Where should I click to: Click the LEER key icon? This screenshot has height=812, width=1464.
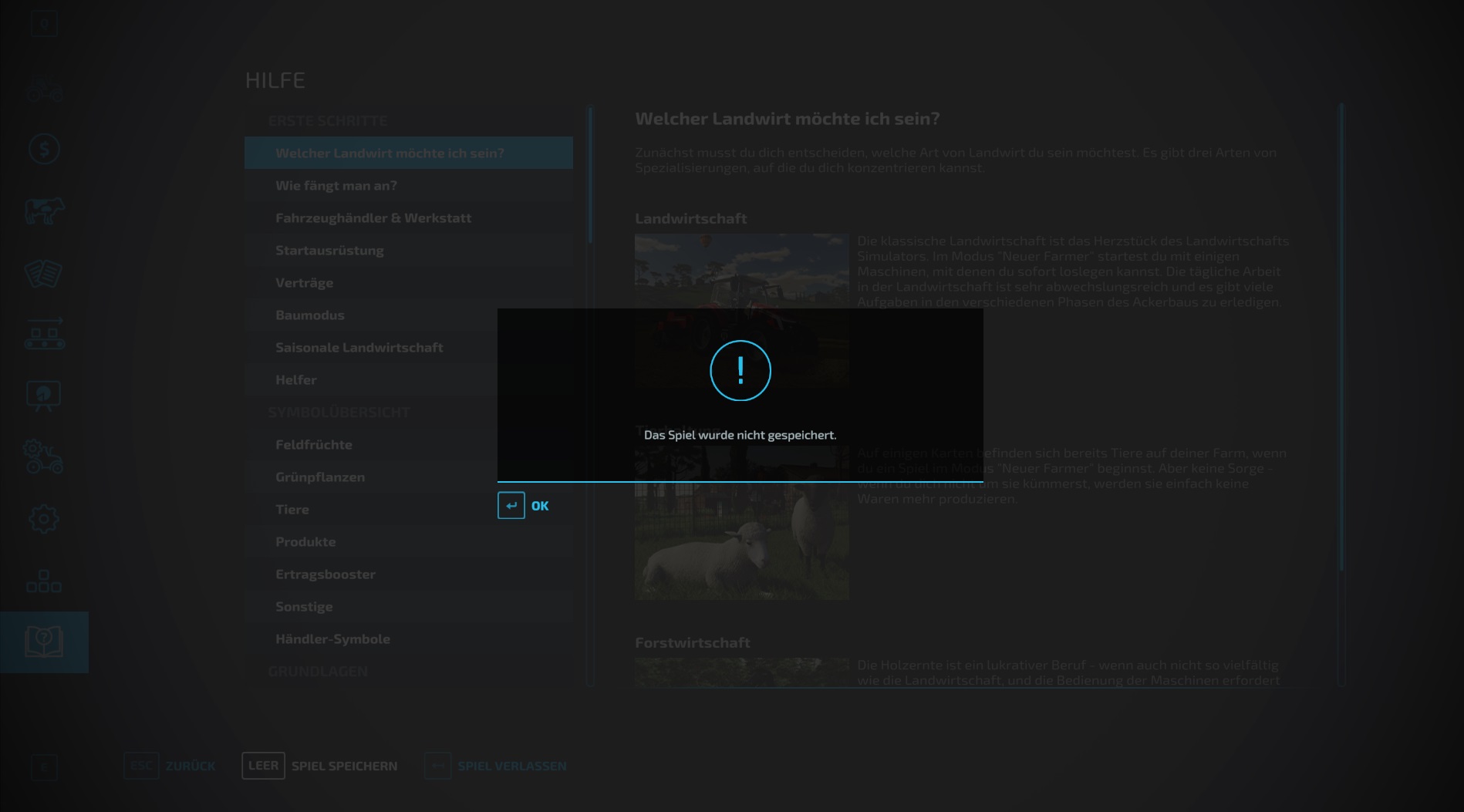263,766
